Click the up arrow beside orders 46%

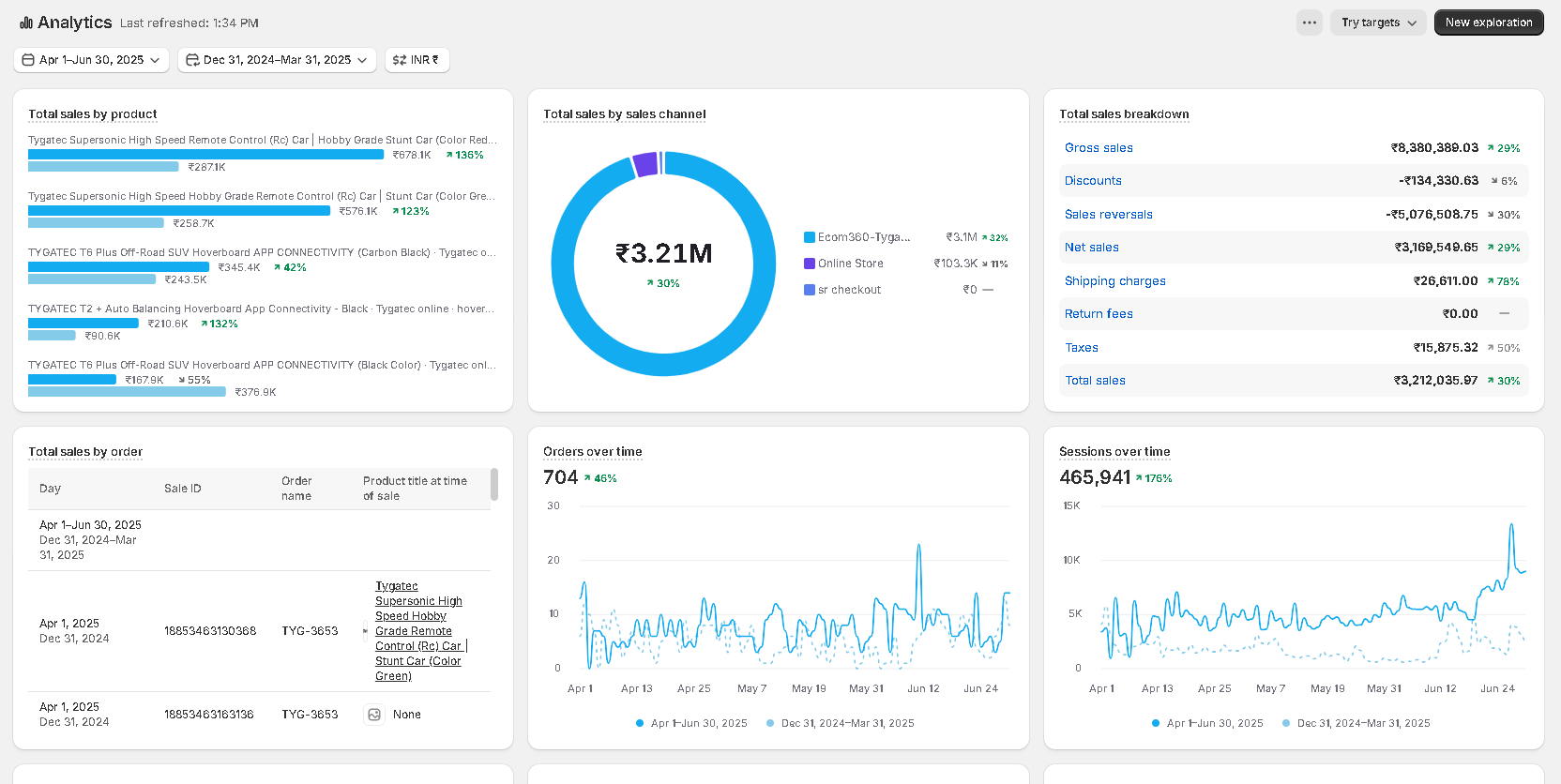click(587, 478)
